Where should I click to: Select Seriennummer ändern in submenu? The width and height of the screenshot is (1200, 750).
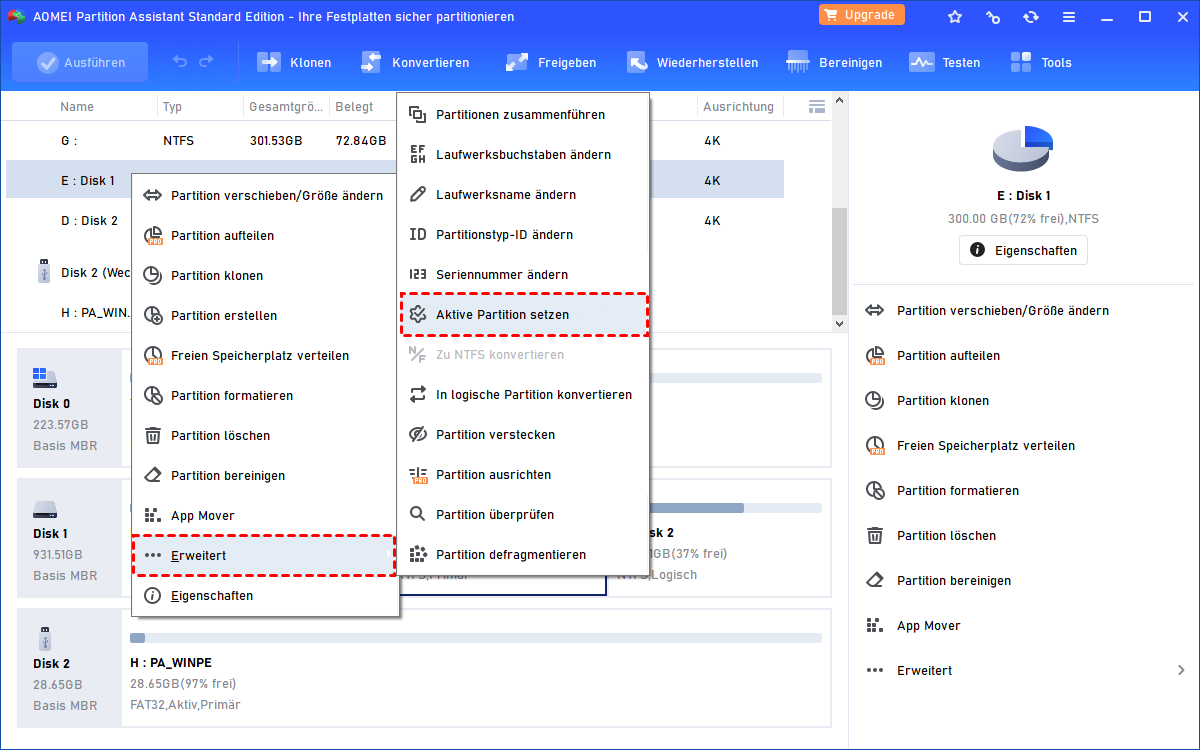click(524, 275)
